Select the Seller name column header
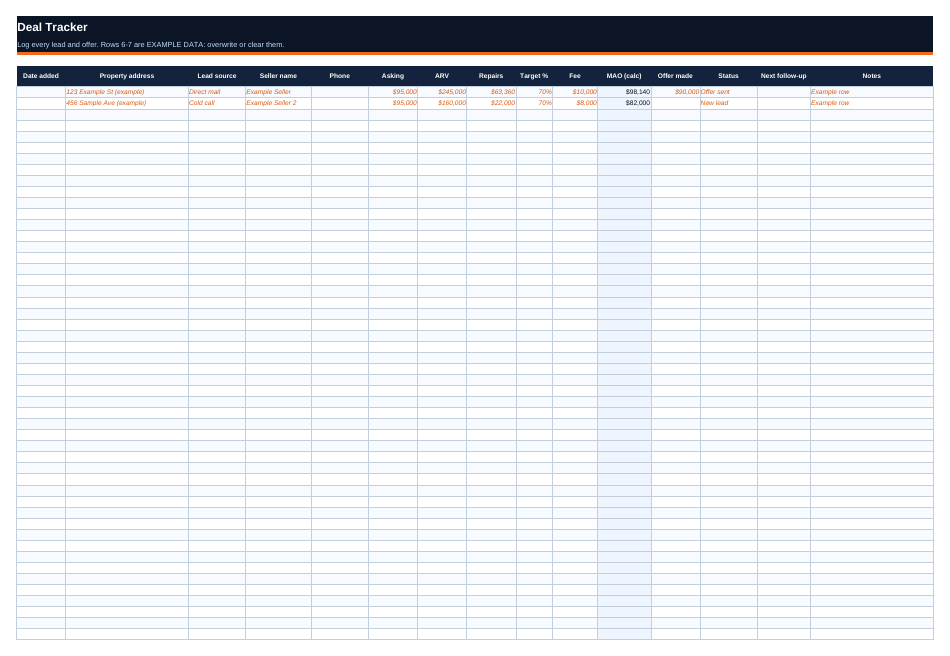The width and height of the screenshot is (950, 656). [x=278, y=76]
